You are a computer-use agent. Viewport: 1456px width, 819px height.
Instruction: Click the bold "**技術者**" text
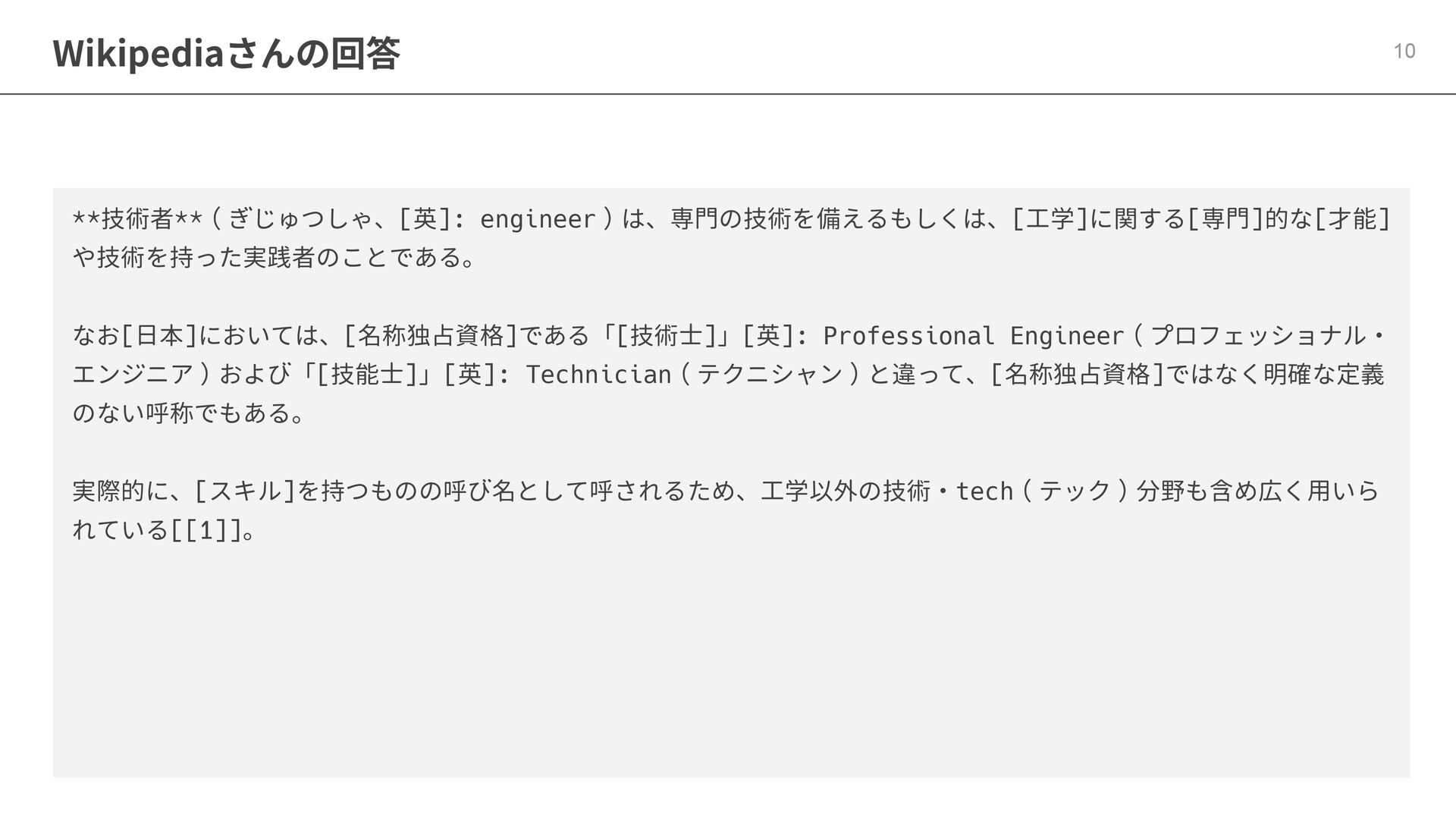pyautogui.click(x=137, y=219)
